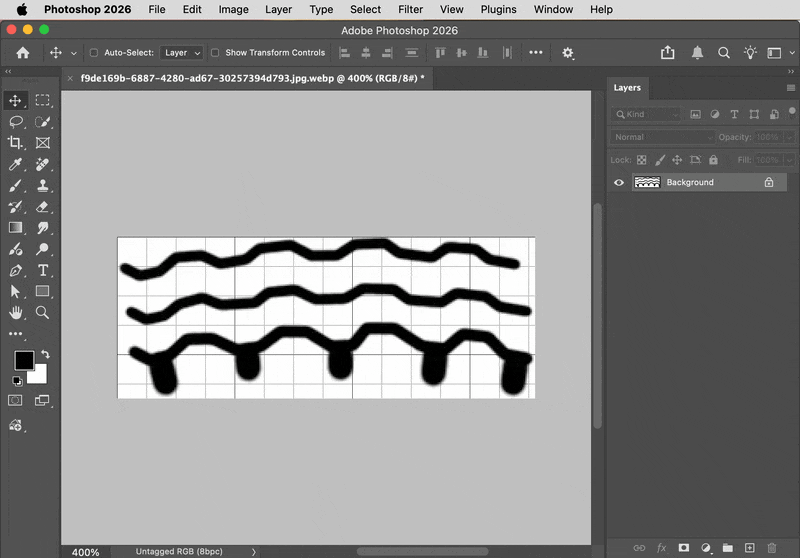Open the Discover lightbulb panel
The width and height of the screenshot is (800, 558).
pos(750,53)
